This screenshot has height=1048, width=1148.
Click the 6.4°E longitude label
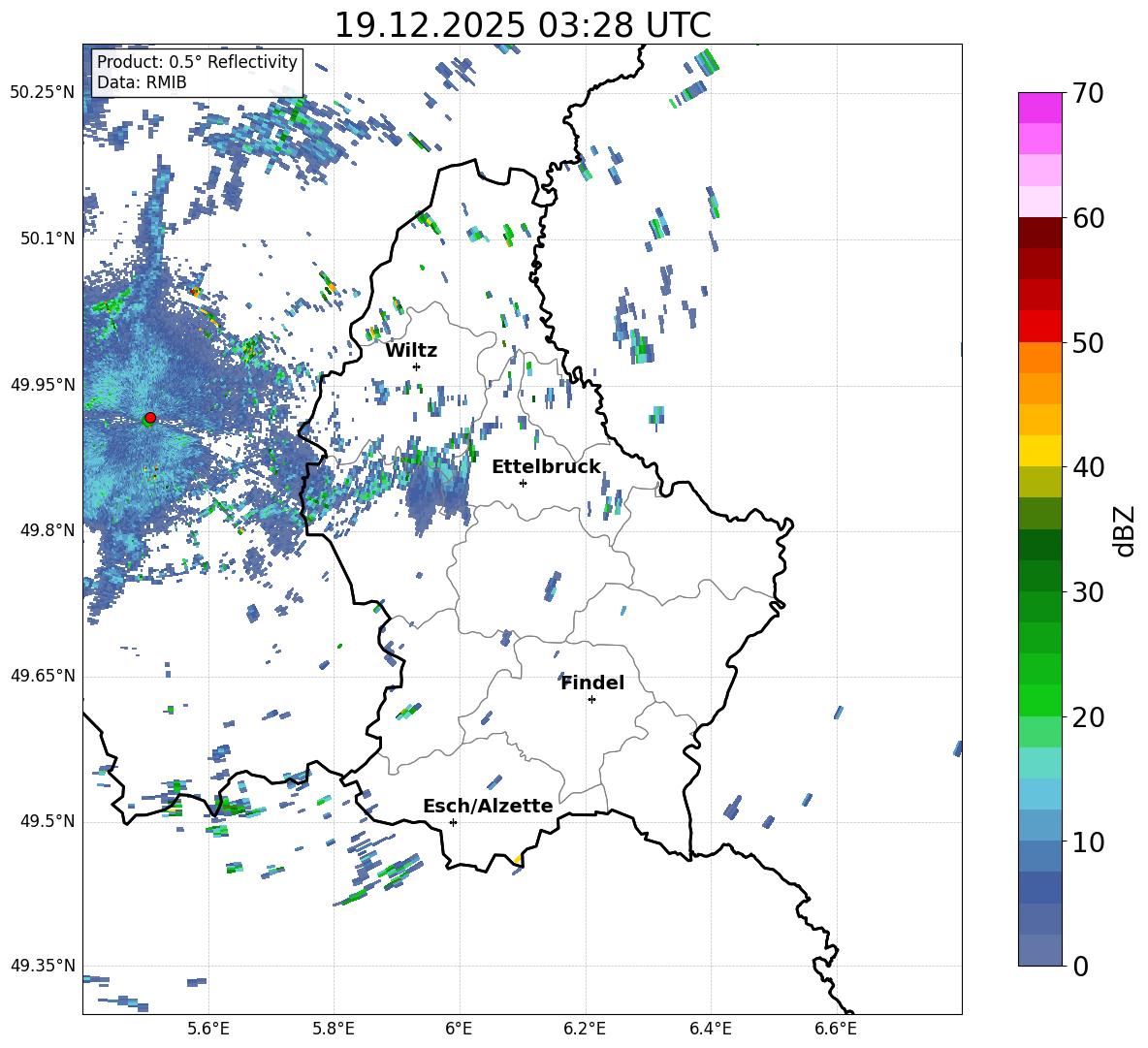click(x=710, y=1029)
